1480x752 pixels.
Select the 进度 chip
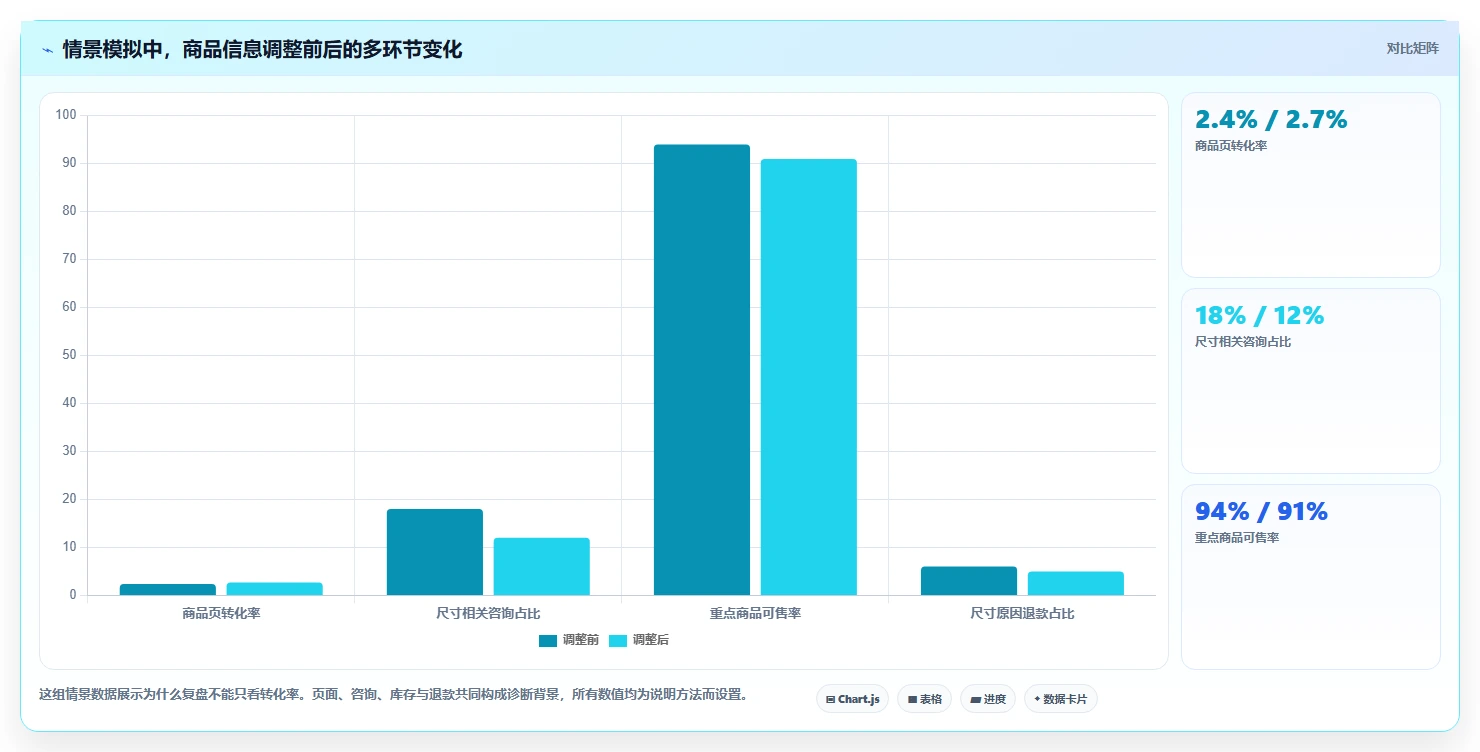click(x=987, y=699)
